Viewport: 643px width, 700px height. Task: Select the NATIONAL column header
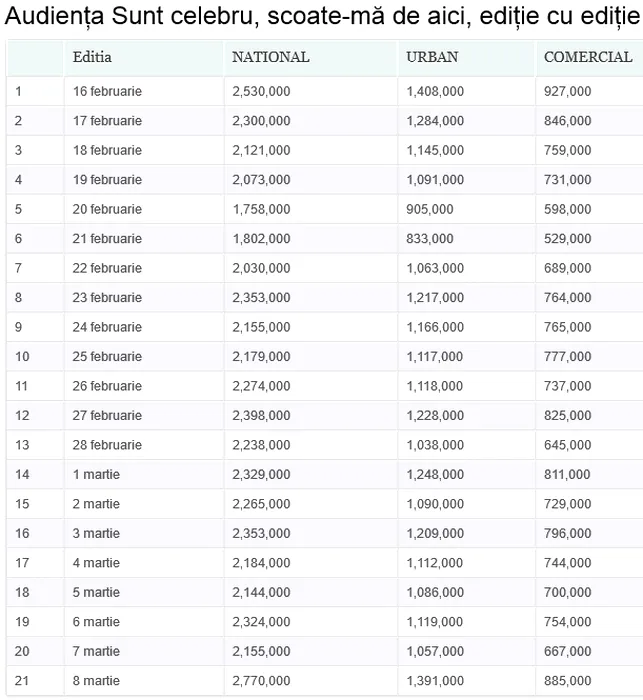tap(270, 57)
